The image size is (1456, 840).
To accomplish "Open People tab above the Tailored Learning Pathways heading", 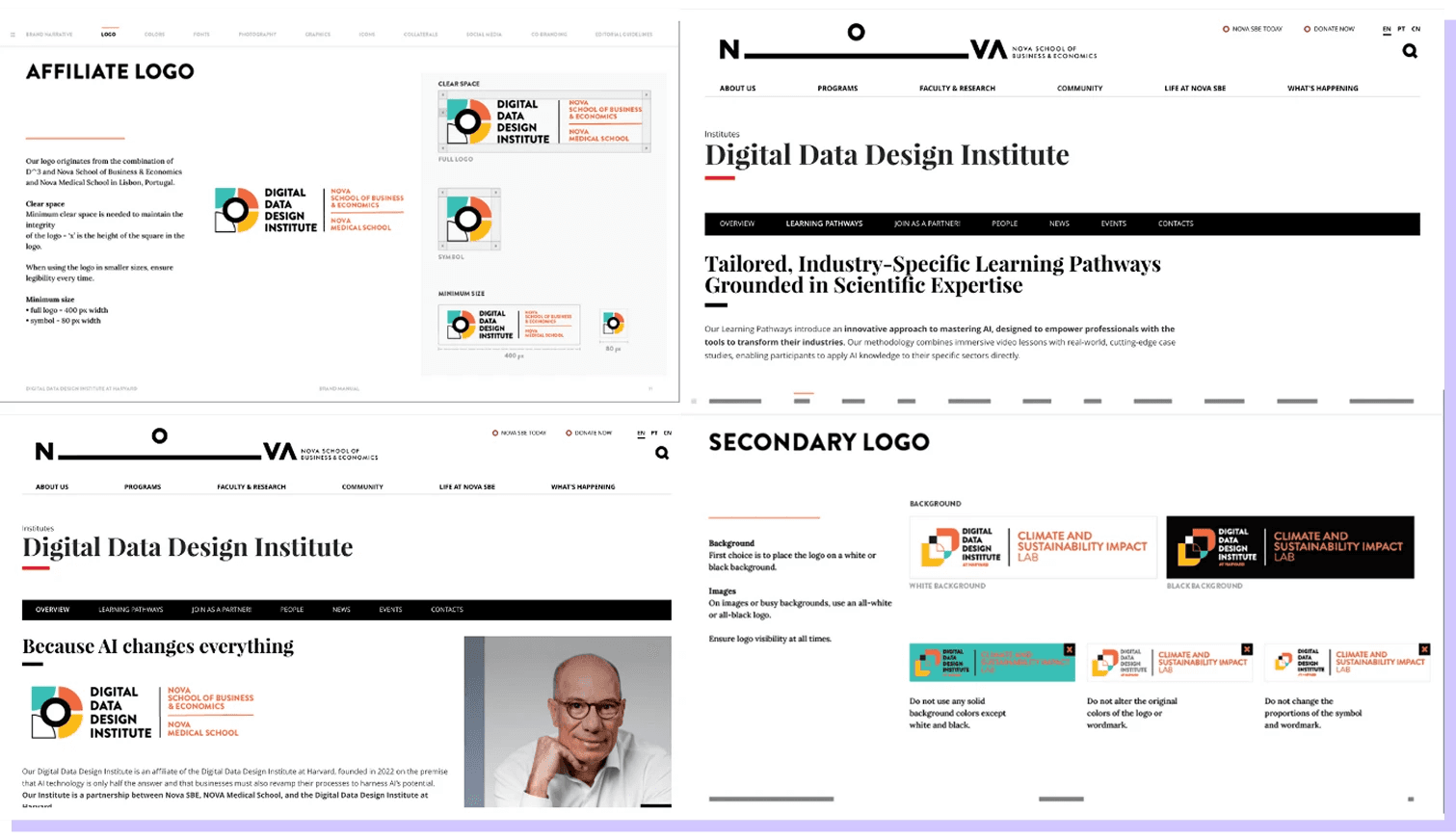I will [1004, 223].
